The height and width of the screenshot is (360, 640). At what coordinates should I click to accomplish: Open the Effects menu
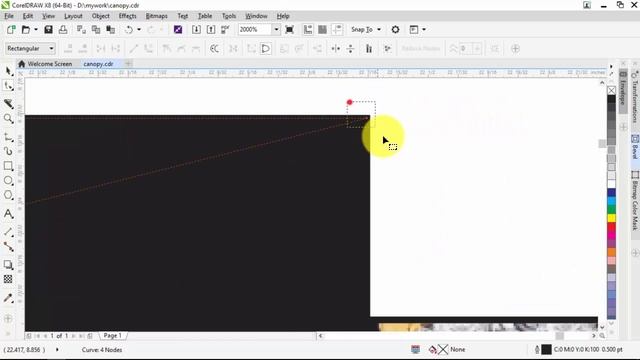[x=127, y=16]
